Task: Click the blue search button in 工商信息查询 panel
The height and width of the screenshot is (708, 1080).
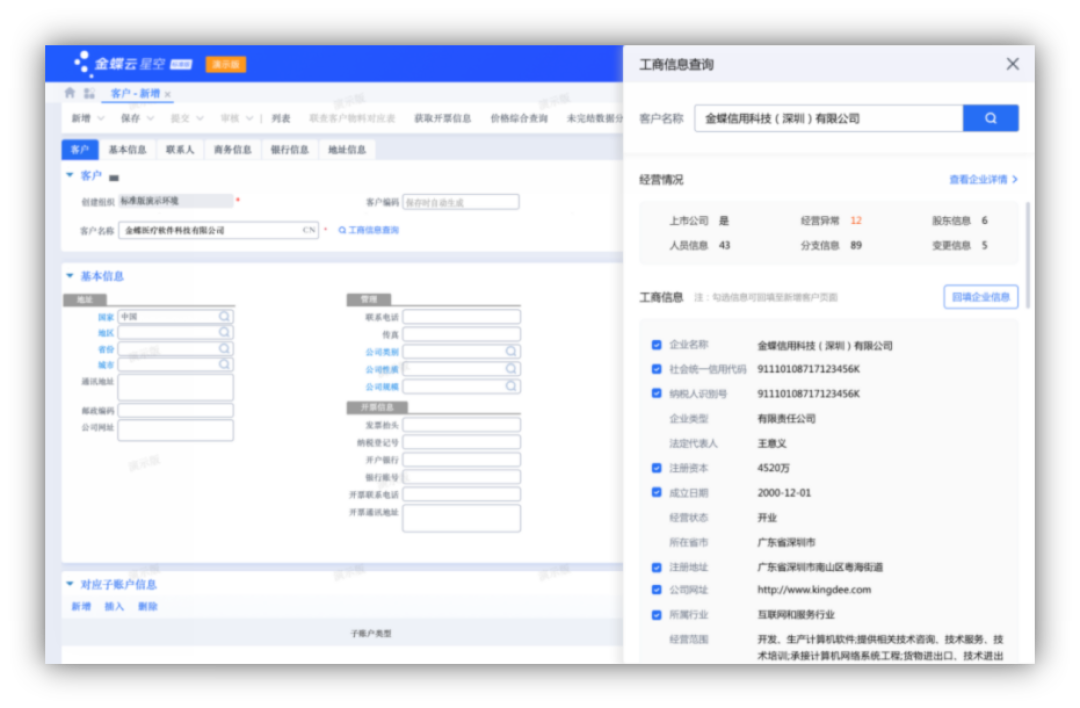Action: coord(991,117)
